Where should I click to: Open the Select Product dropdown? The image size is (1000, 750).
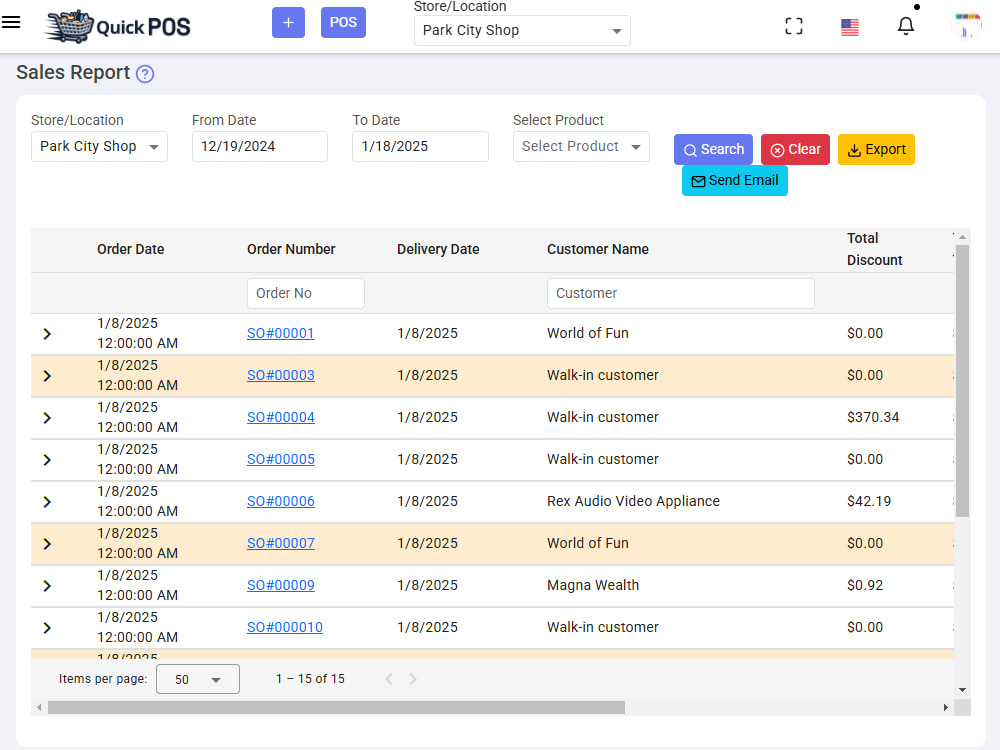tap(581, 147)
